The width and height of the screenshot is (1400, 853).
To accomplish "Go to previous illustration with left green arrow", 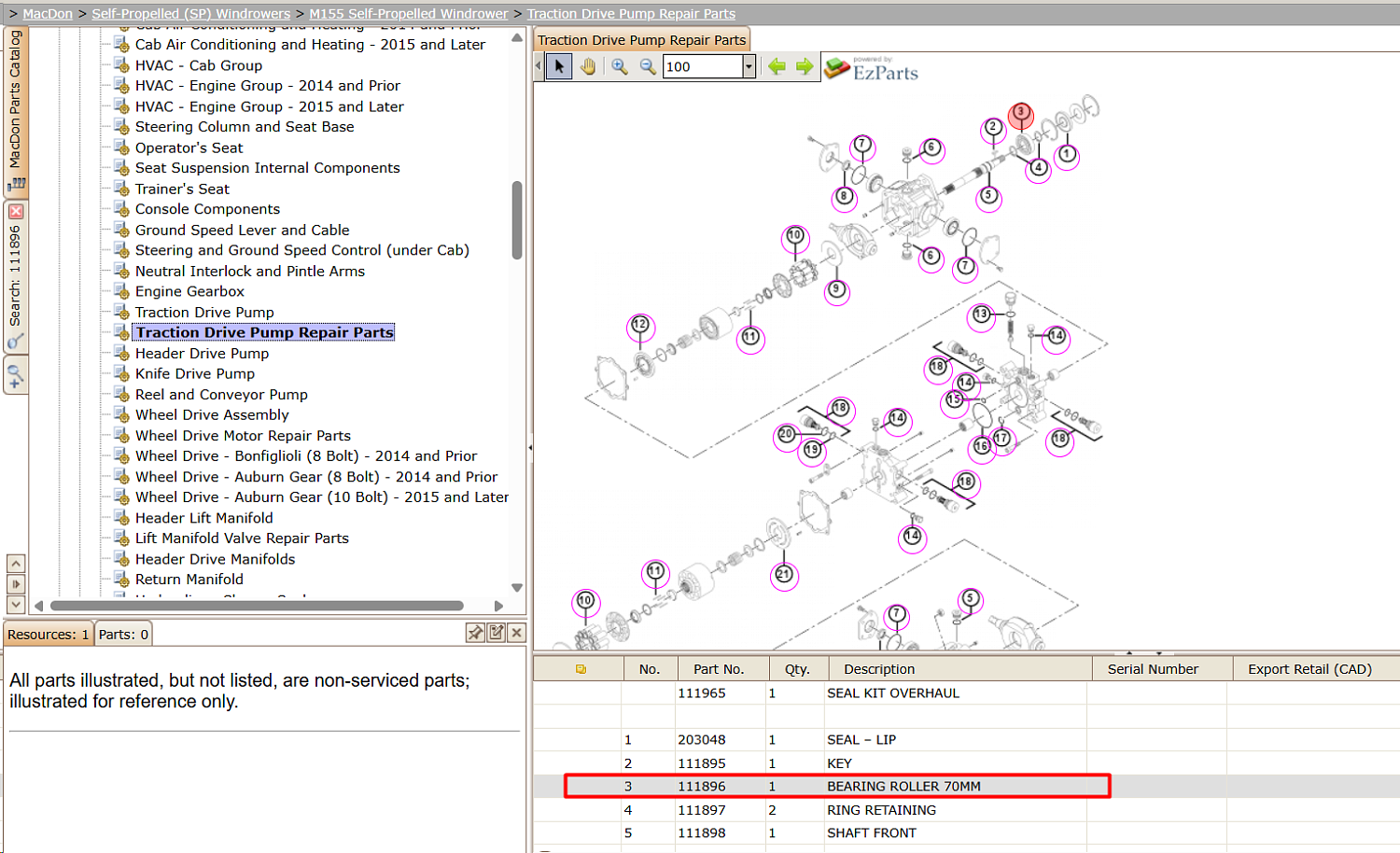I will pos(777,66).
